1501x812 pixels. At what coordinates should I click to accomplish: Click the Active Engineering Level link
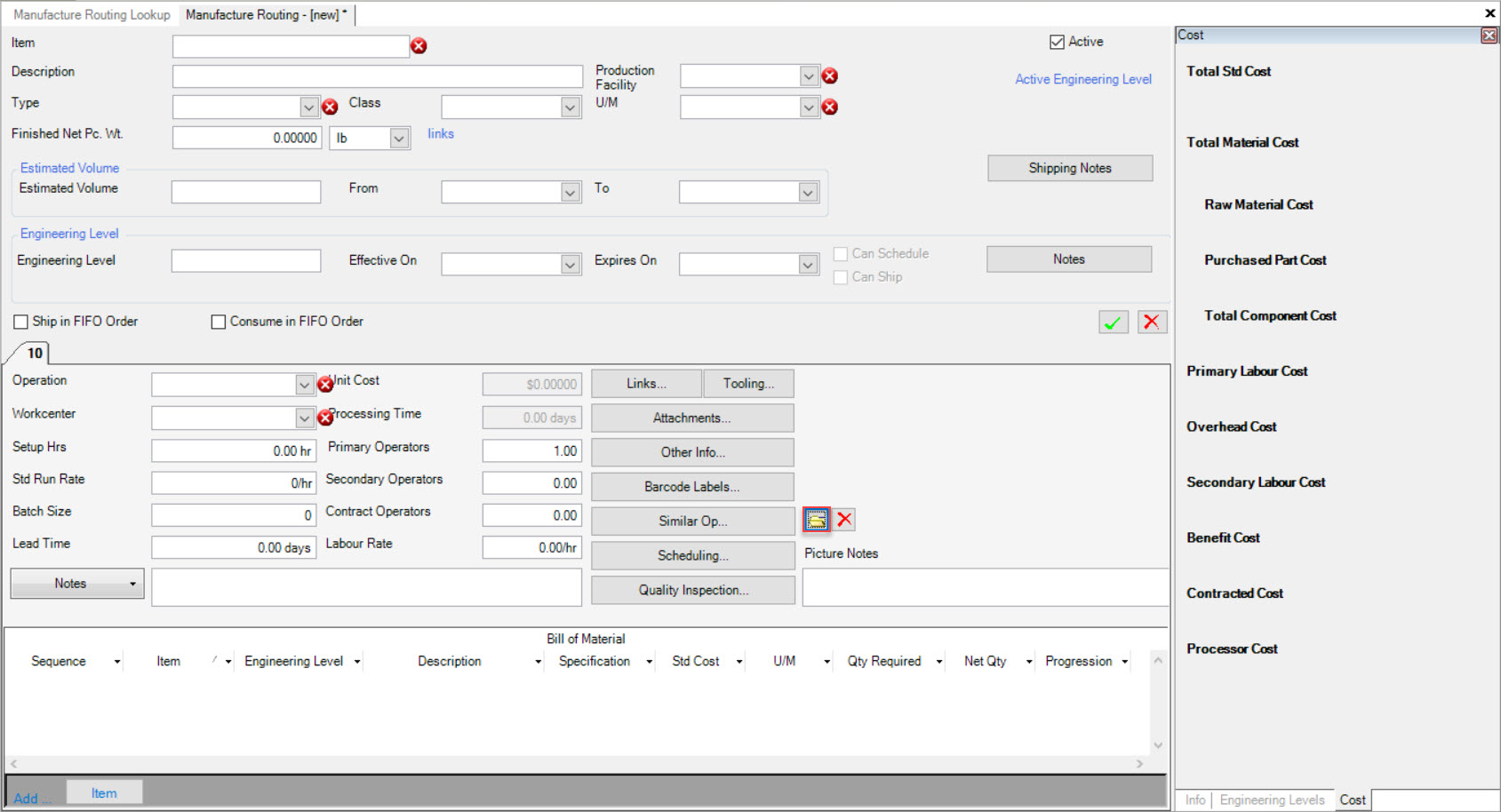pyautogui.click(x=1083, y=79)
